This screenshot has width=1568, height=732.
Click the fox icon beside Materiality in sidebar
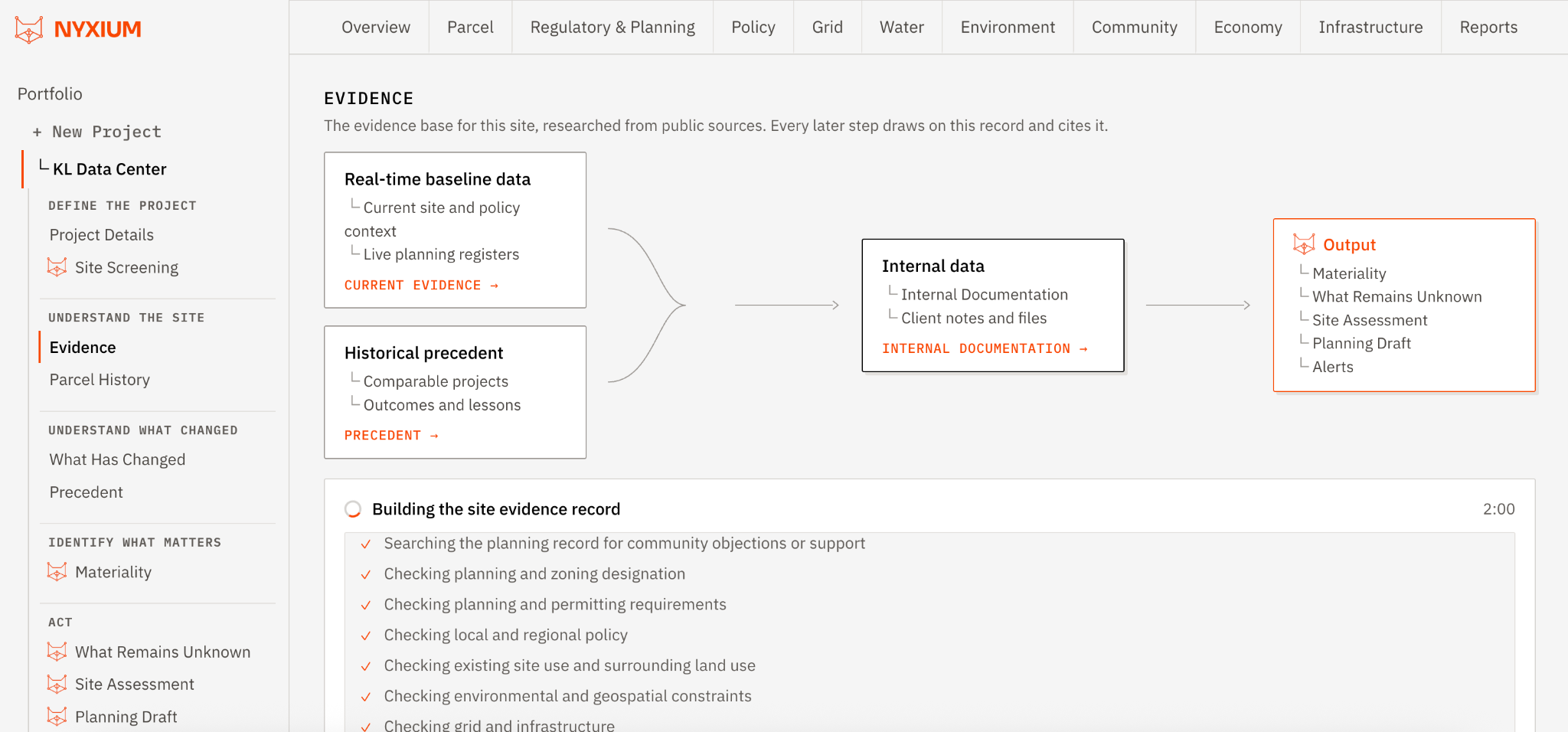pyautogui.click(x=57, y=572)
